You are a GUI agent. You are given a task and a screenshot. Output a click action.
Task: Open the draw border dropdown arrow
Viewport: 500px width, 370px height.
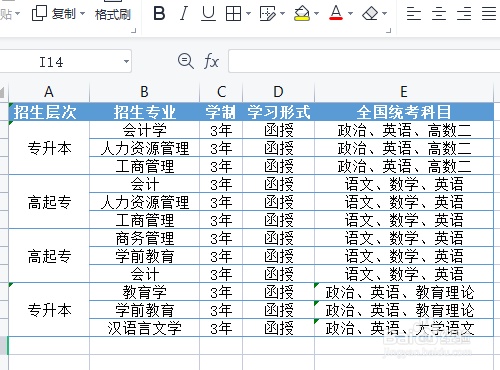tap(283, 14)
